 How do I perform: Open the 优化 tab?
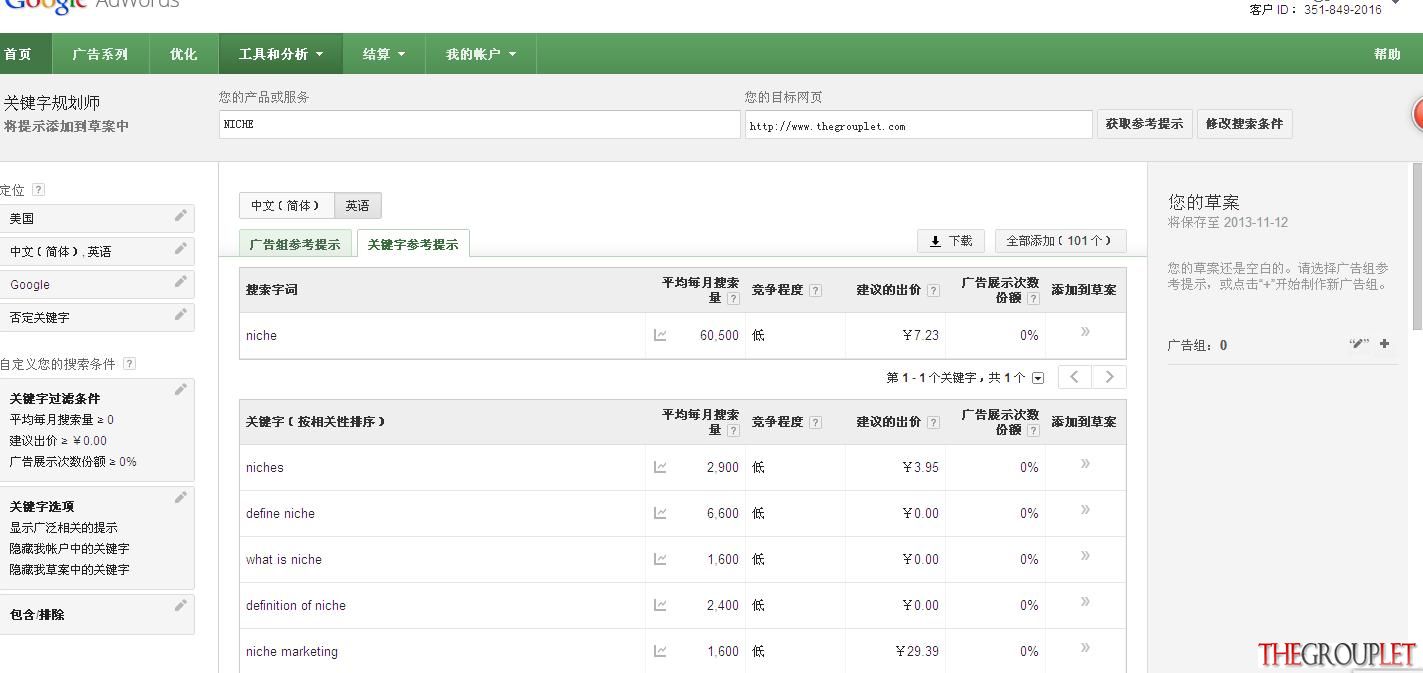point(184,54)
